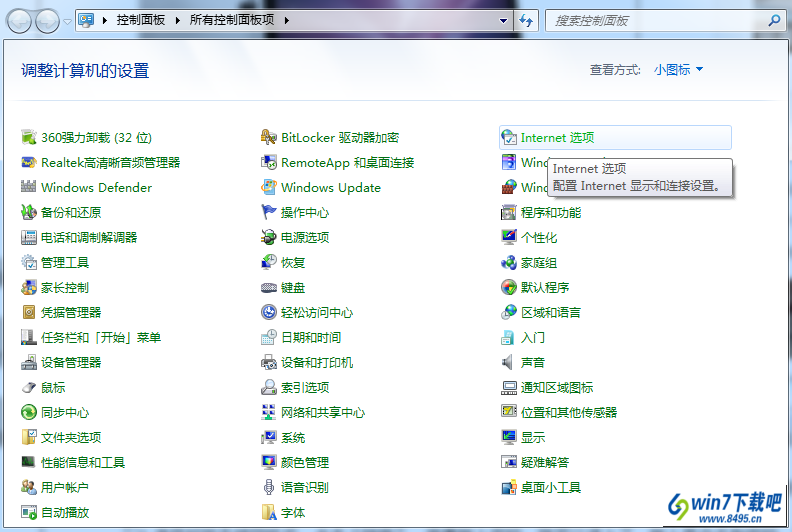Open recent pages dropdown beside navigation buttons
Image resolution: width=792 pixels, height=532 pixels.
[x=67, y=22]
